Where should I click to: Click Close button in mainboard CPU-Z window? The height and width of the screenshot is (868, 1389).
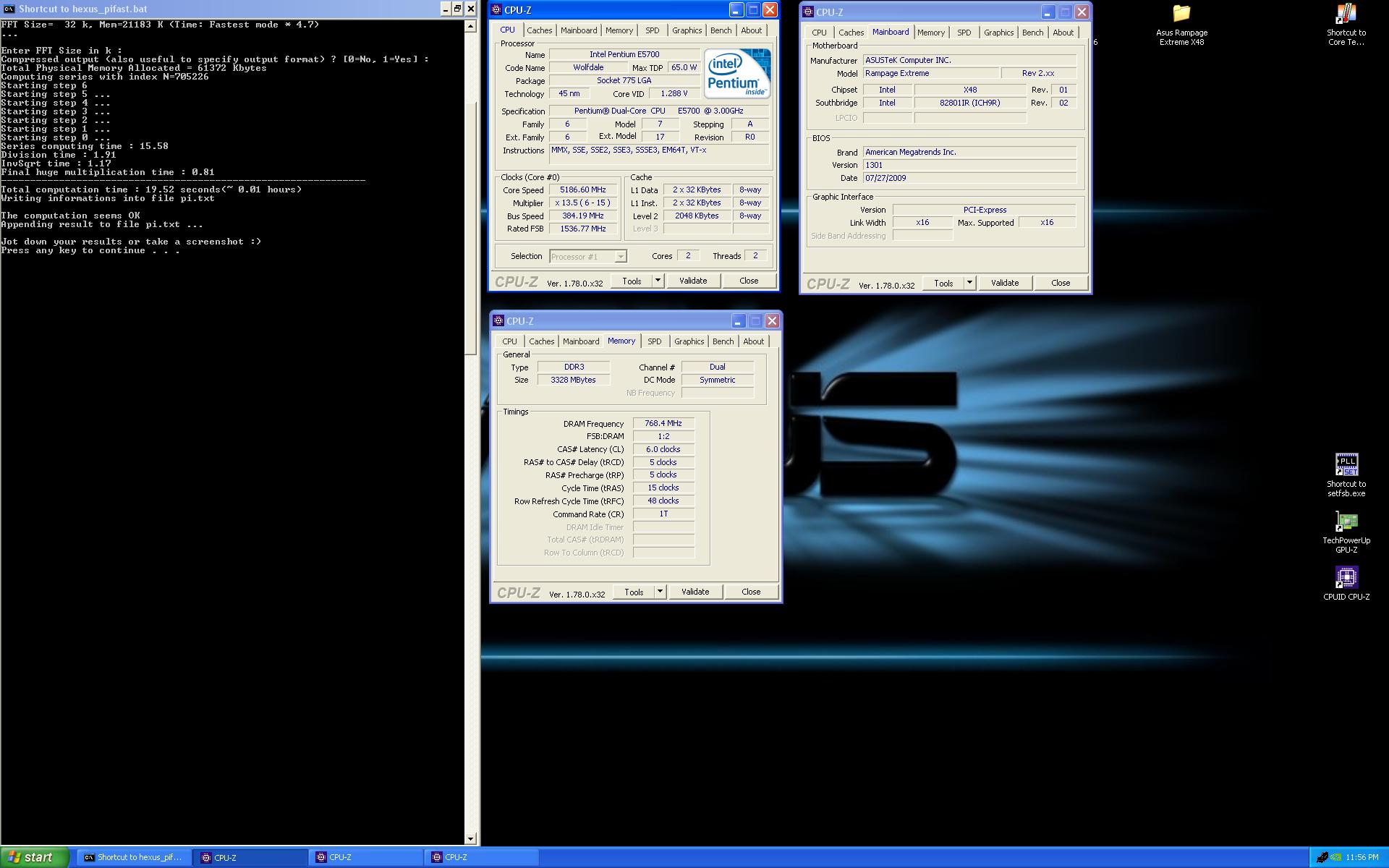(x=1061, y=283)
